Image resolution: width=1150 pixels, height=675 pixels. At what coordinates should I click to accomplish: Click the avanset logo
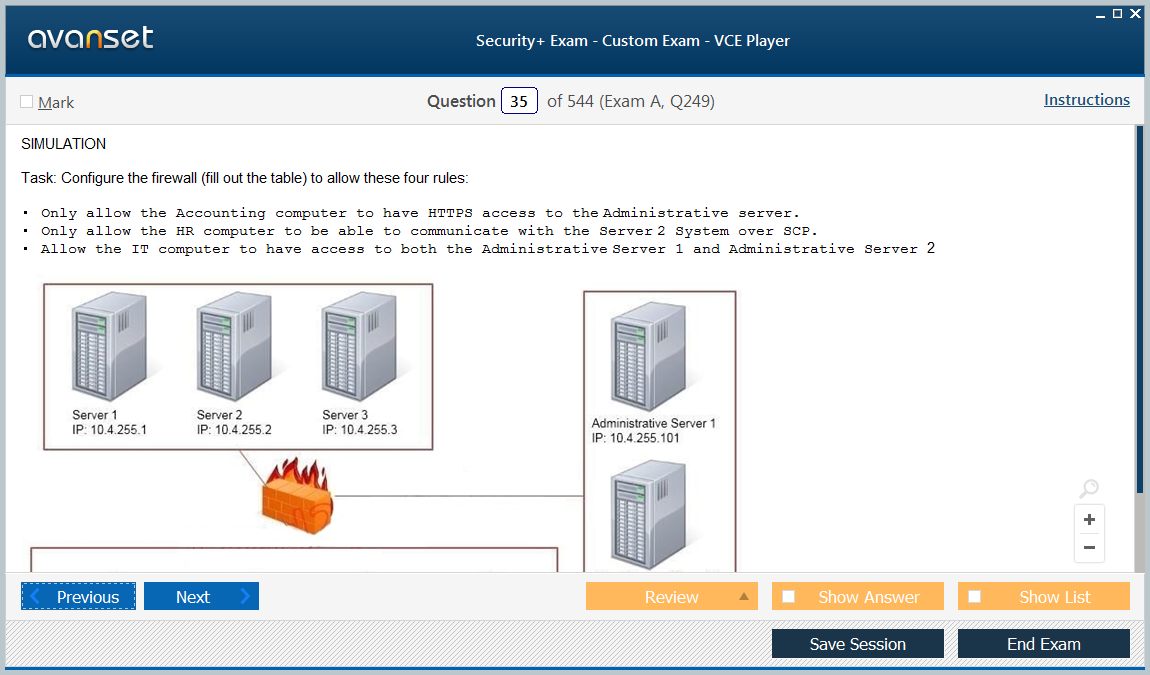coord(88,38)
